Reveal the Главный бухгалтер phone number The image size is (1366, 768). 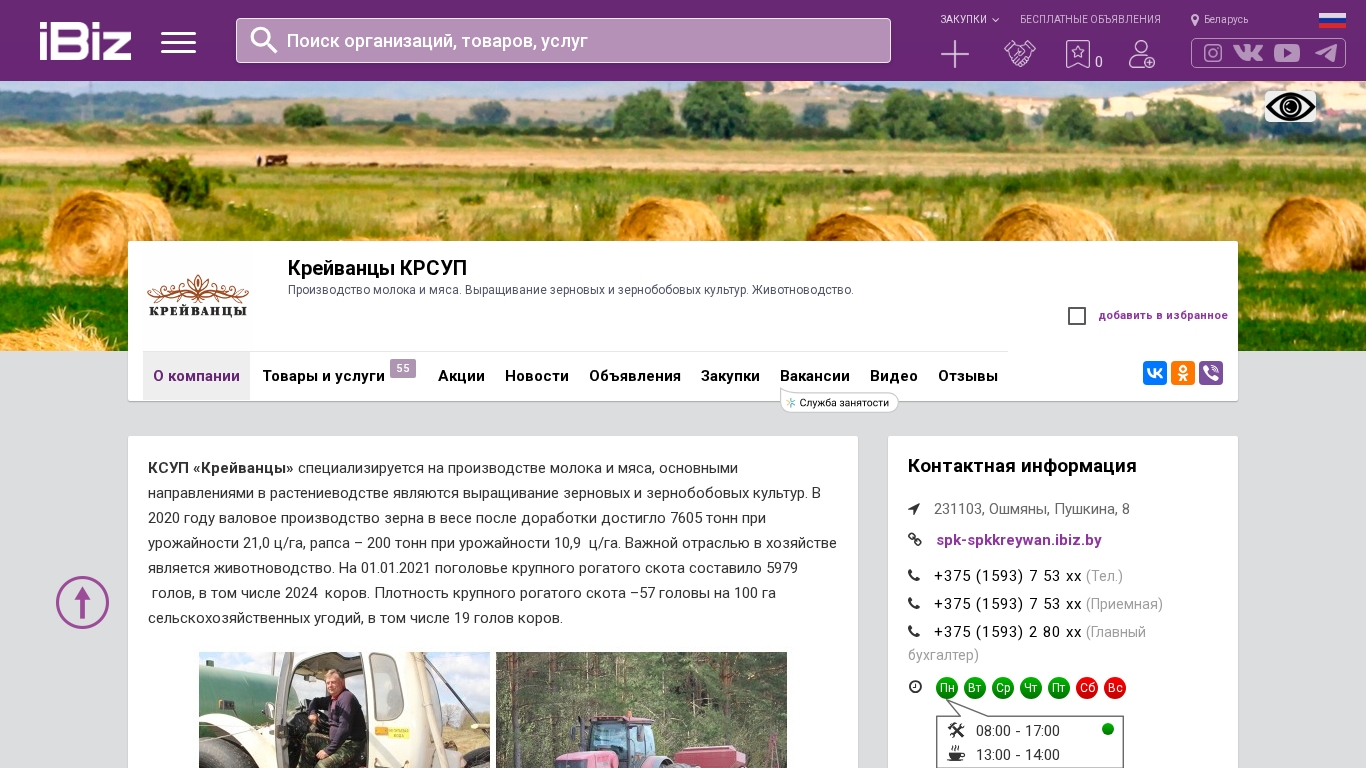(1007, 632)
